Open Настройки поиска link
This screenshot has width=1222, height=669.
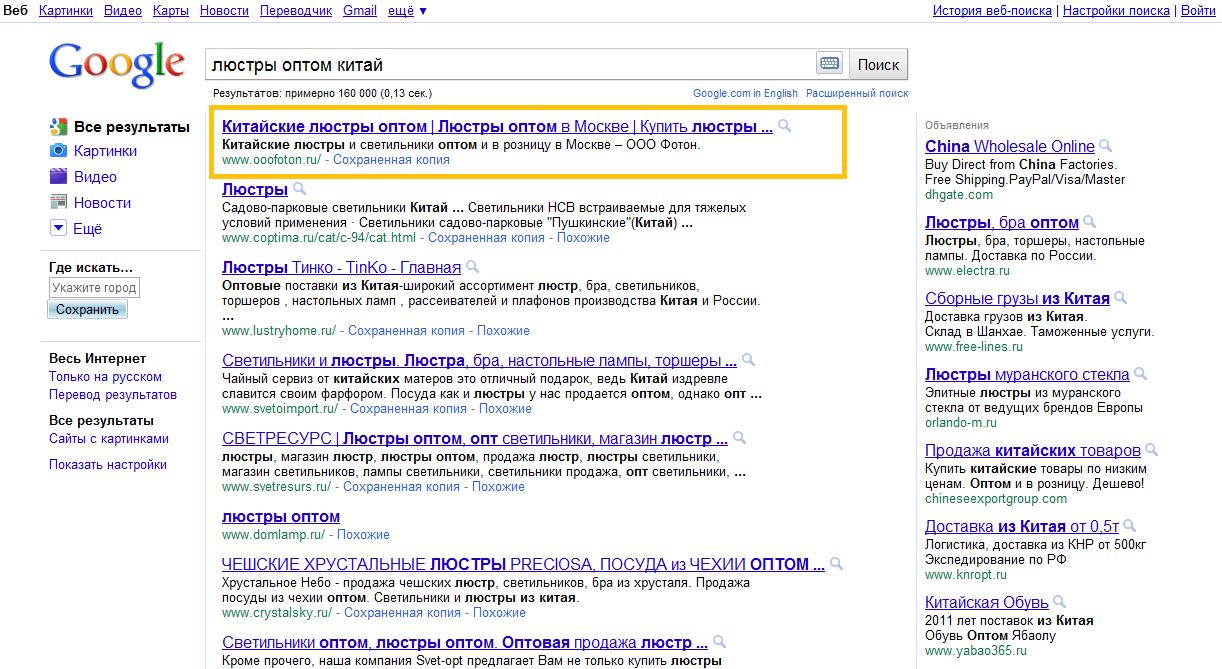1116,11
